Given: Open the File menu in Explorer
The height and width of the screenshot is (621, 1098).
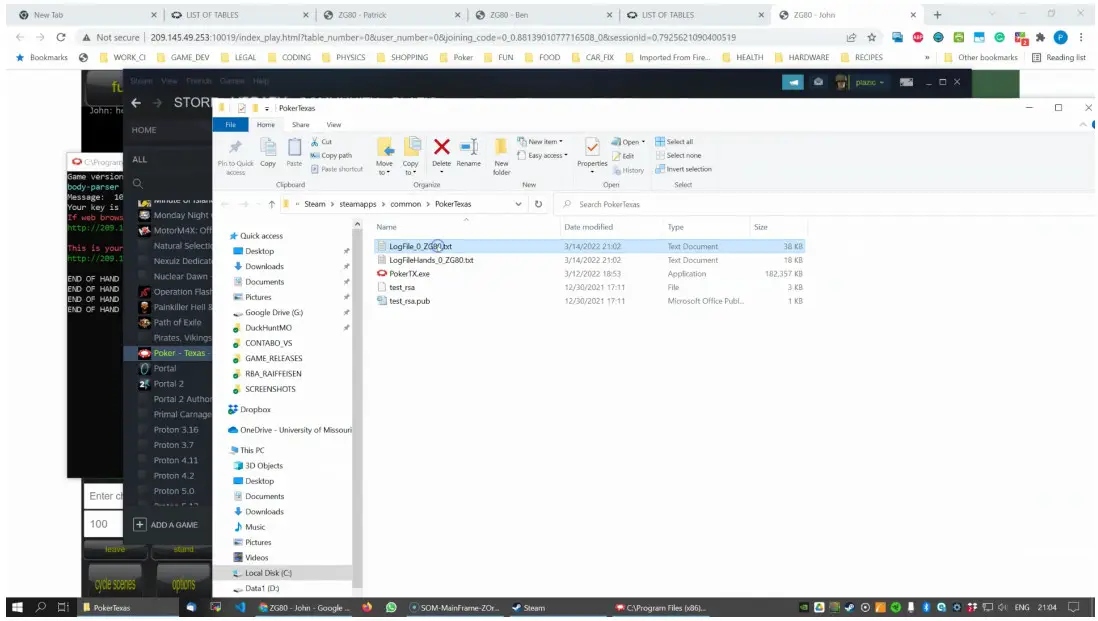Looking at the screenshot, I should coord(230,125).
